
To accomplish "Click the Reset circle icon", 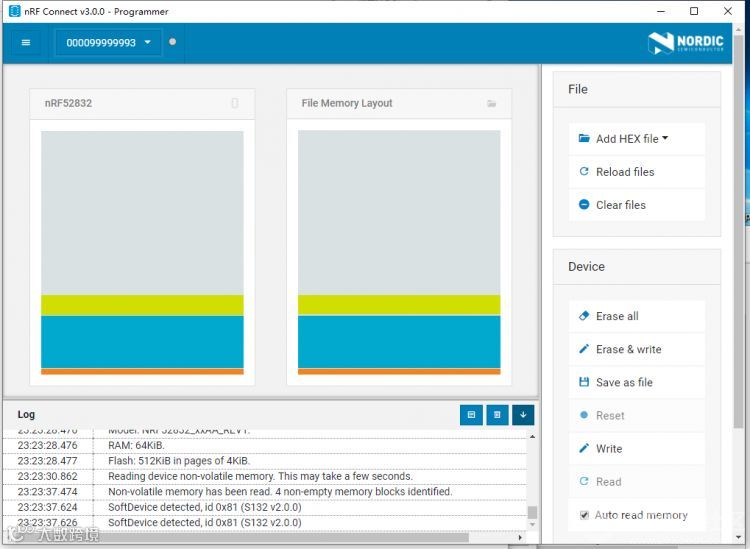I will pos(584,415).
